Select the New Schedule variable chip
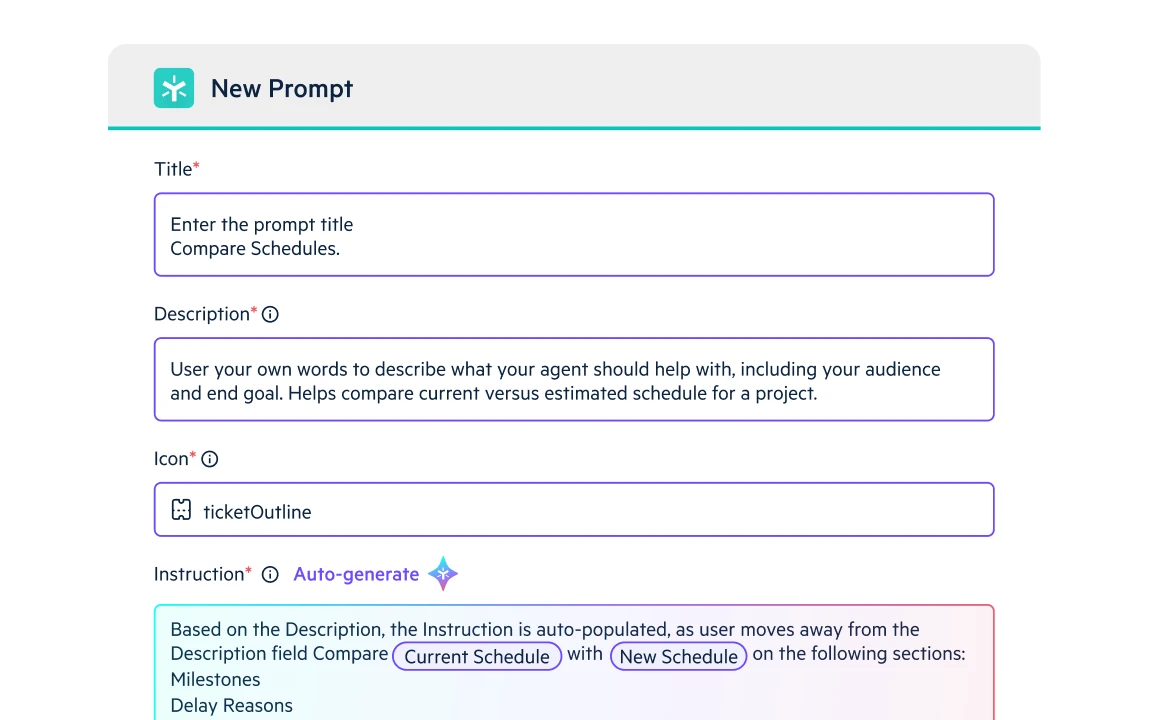Screen dimensions: 1150x720 pyautogui.click(x=678, y=656)
